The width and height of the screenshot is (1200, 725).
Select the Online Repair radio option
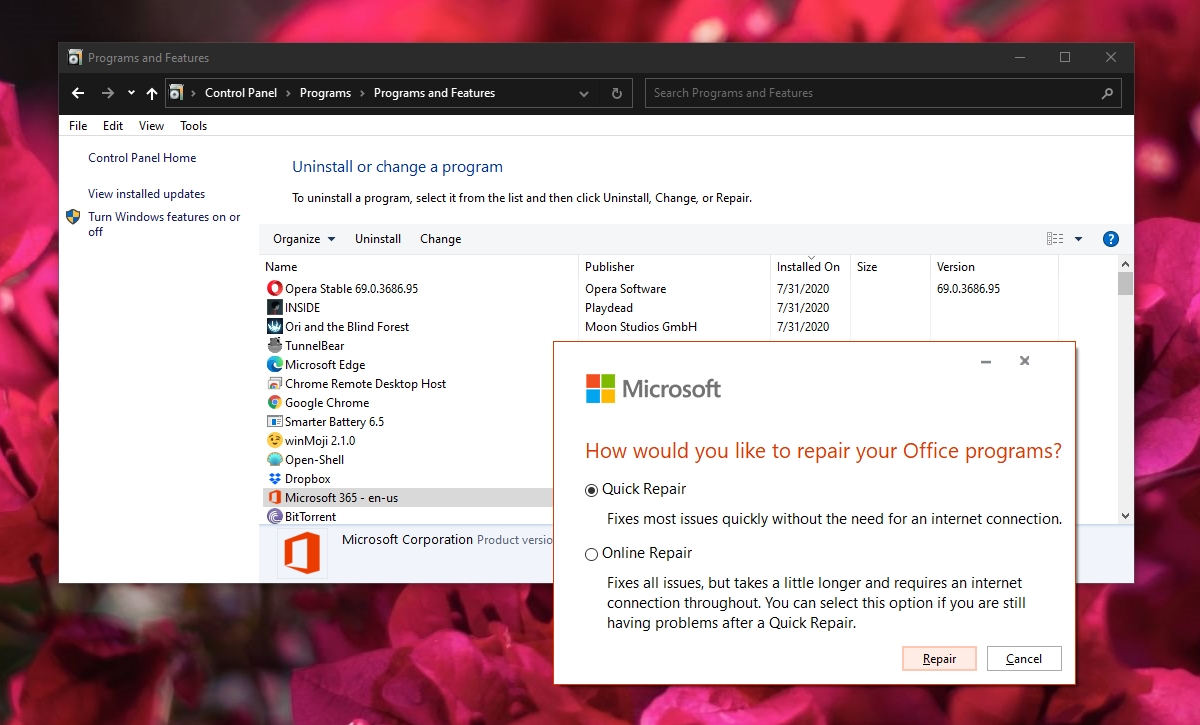(x=592, y=554)
